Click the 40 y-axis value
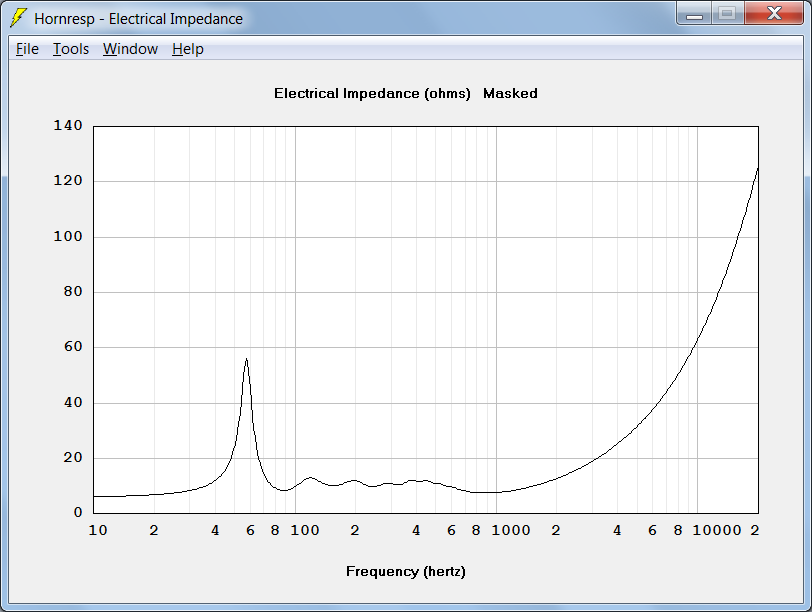This screenshot has height=612, width=812. [73, 402]
